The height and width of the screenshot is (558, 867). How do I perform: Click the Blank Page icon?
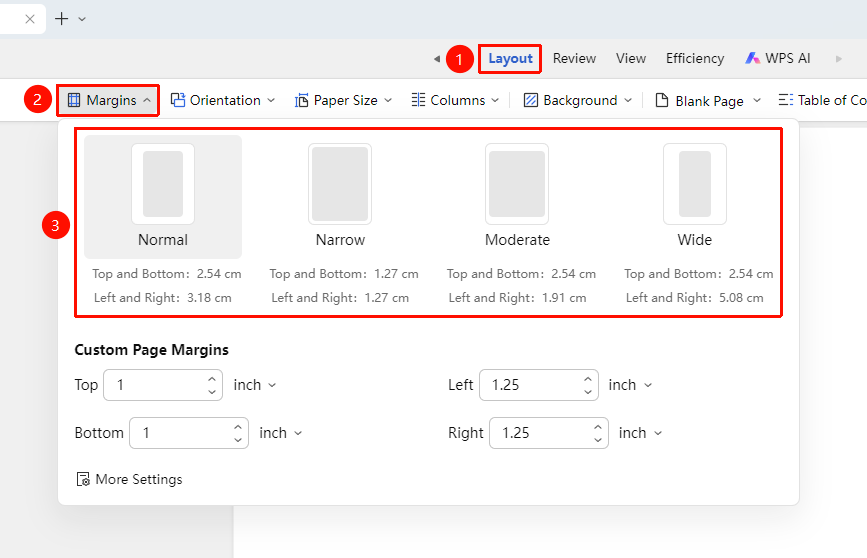(x=662, y=100)
